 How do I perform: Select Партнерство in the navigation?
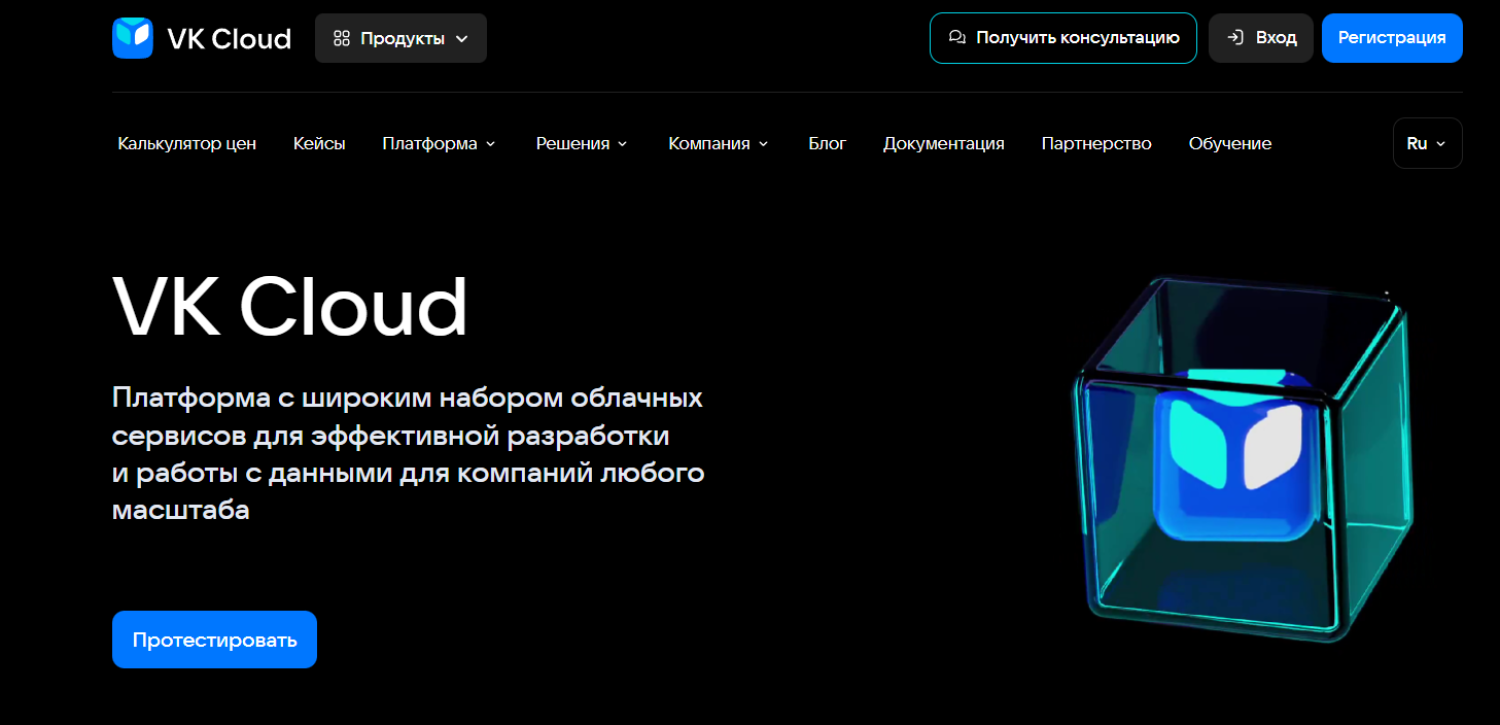point(1096,144)
